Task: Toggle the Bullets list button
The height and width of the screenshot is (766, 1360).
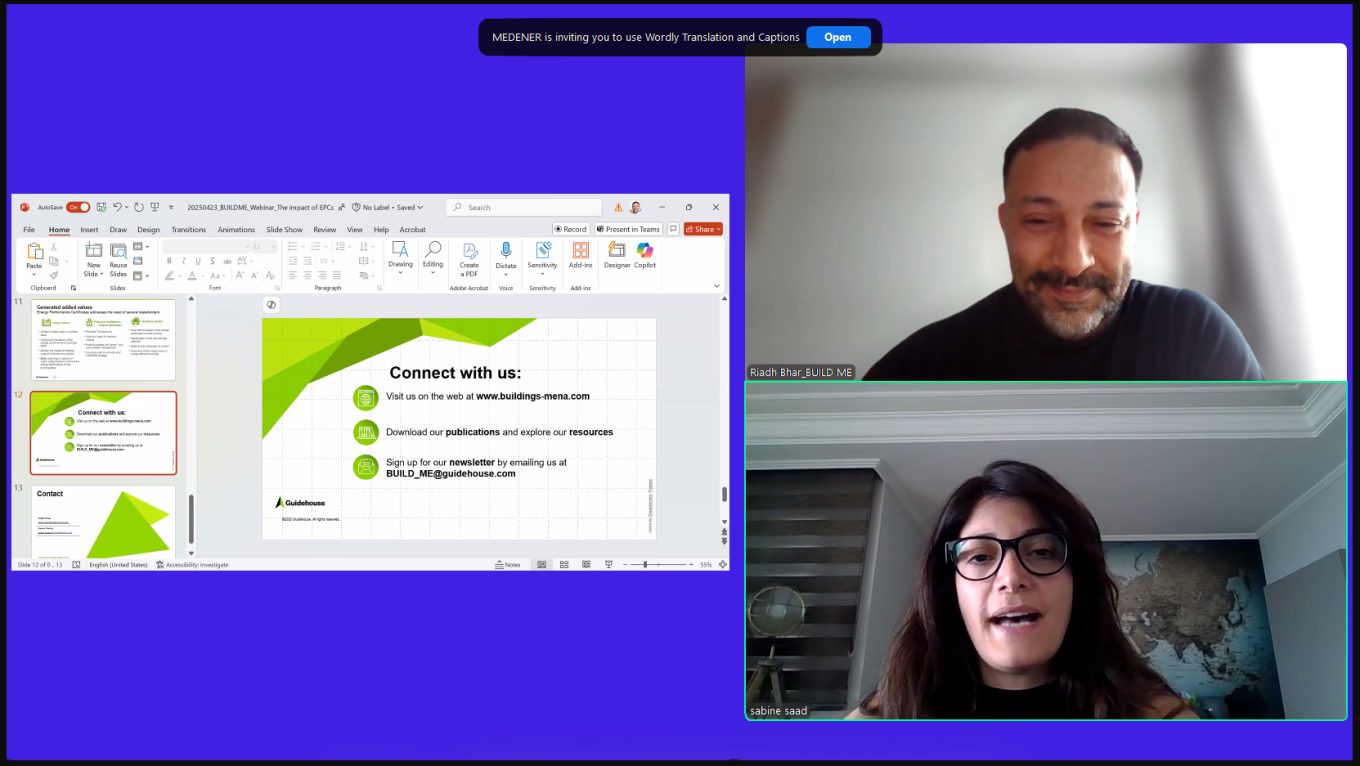Action: [x=295, y=247]
